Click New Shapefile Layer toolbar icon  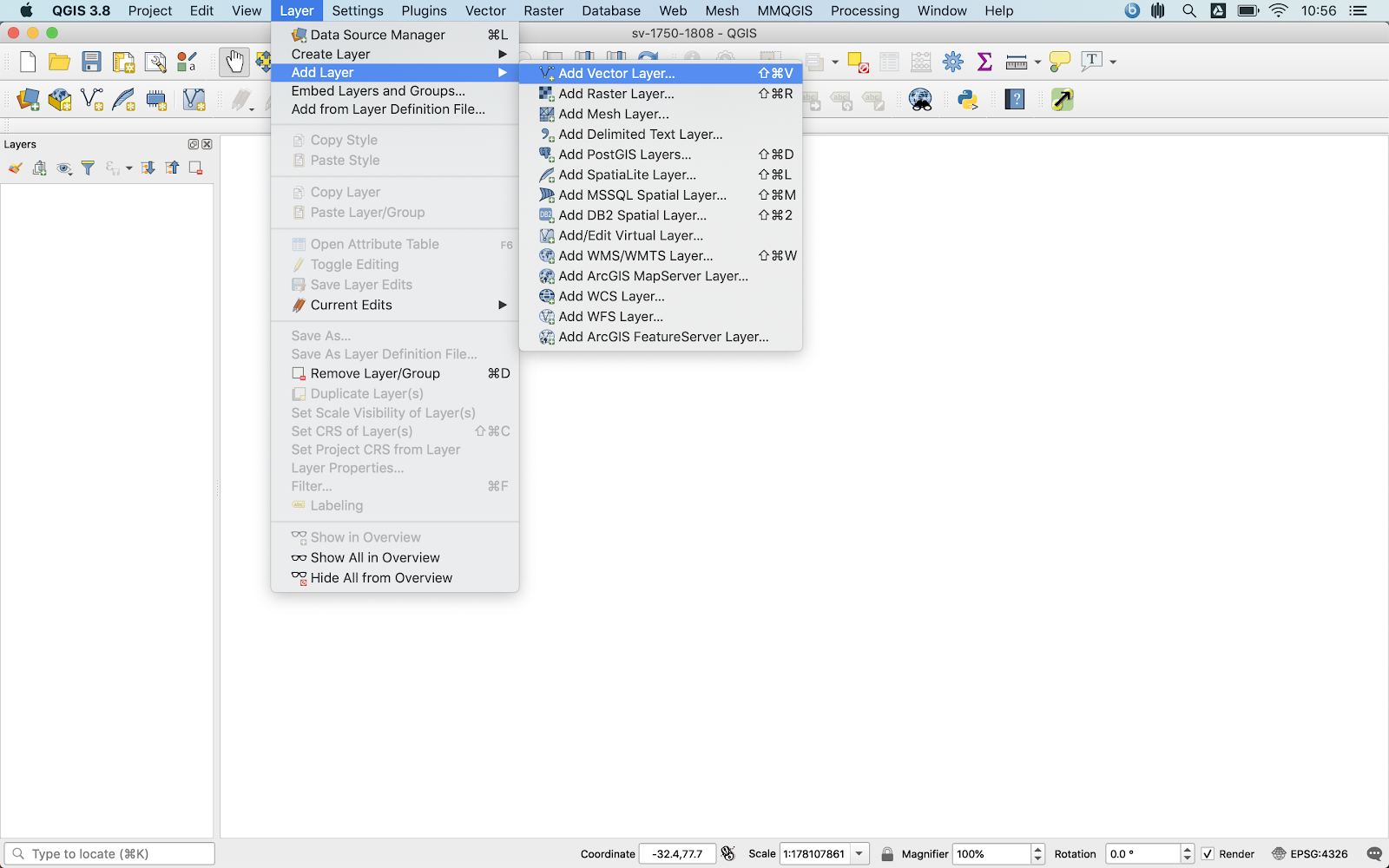click(x=92, y=100)
